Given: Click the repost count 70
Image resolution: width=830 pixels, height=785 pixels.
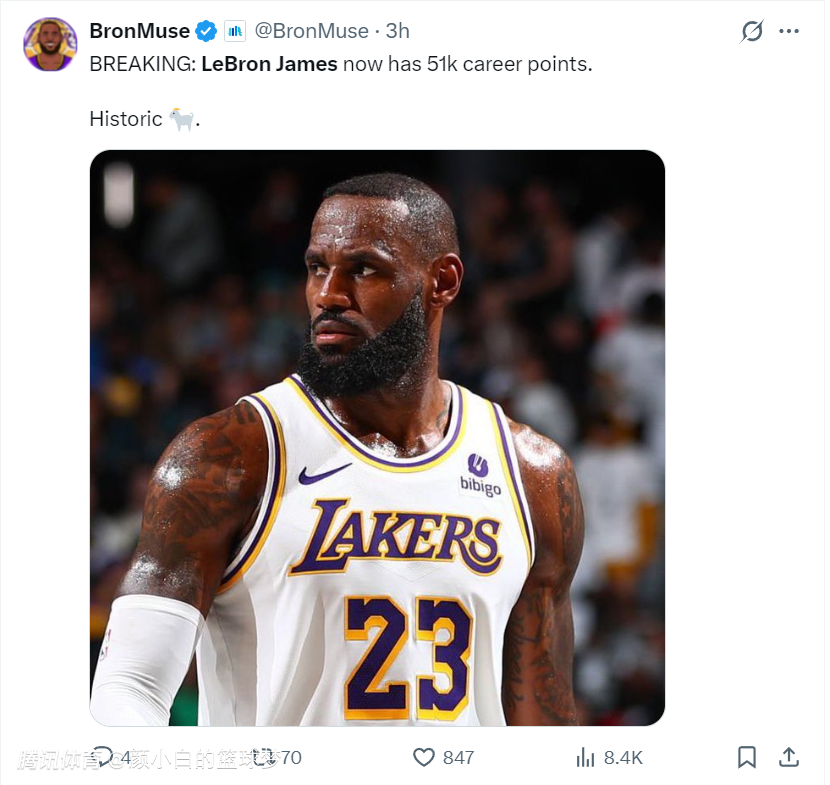Looking at the screenshot, I should (290, 757).
